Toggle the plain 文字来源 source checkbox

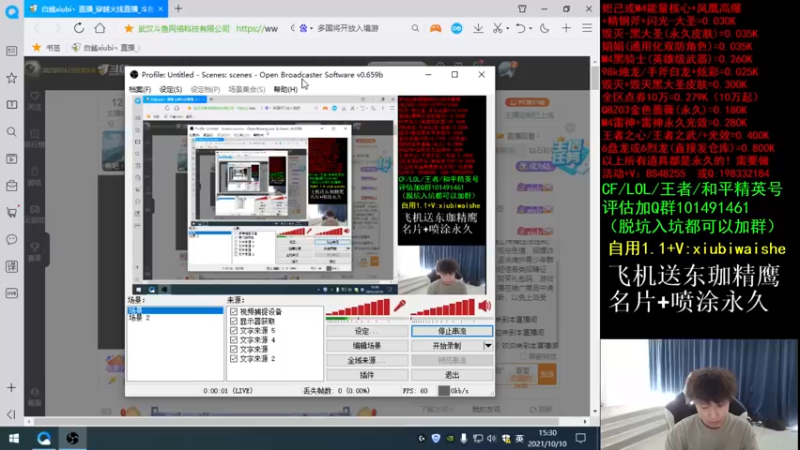click(234, 349)
